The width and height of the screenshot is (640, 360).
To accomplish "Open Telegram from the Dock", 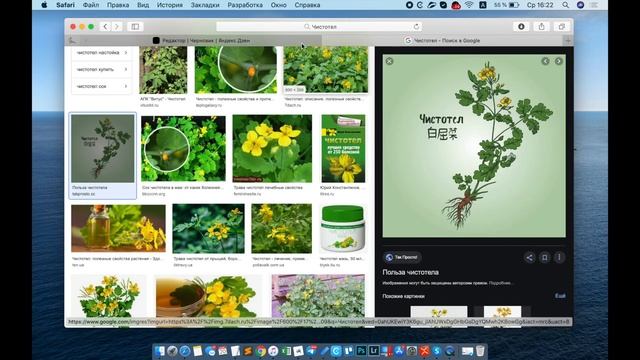I will coord(311,351).
